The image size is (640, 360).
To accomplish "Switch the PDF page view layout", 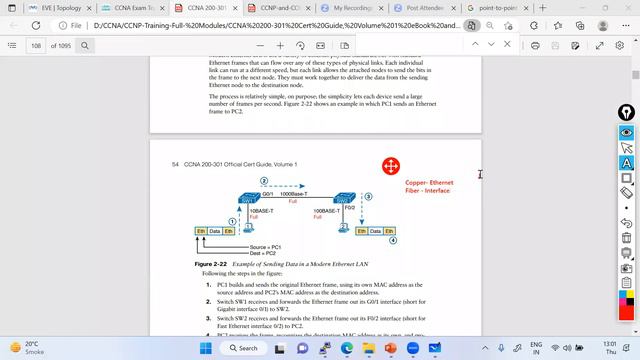I will coord(344,46).
